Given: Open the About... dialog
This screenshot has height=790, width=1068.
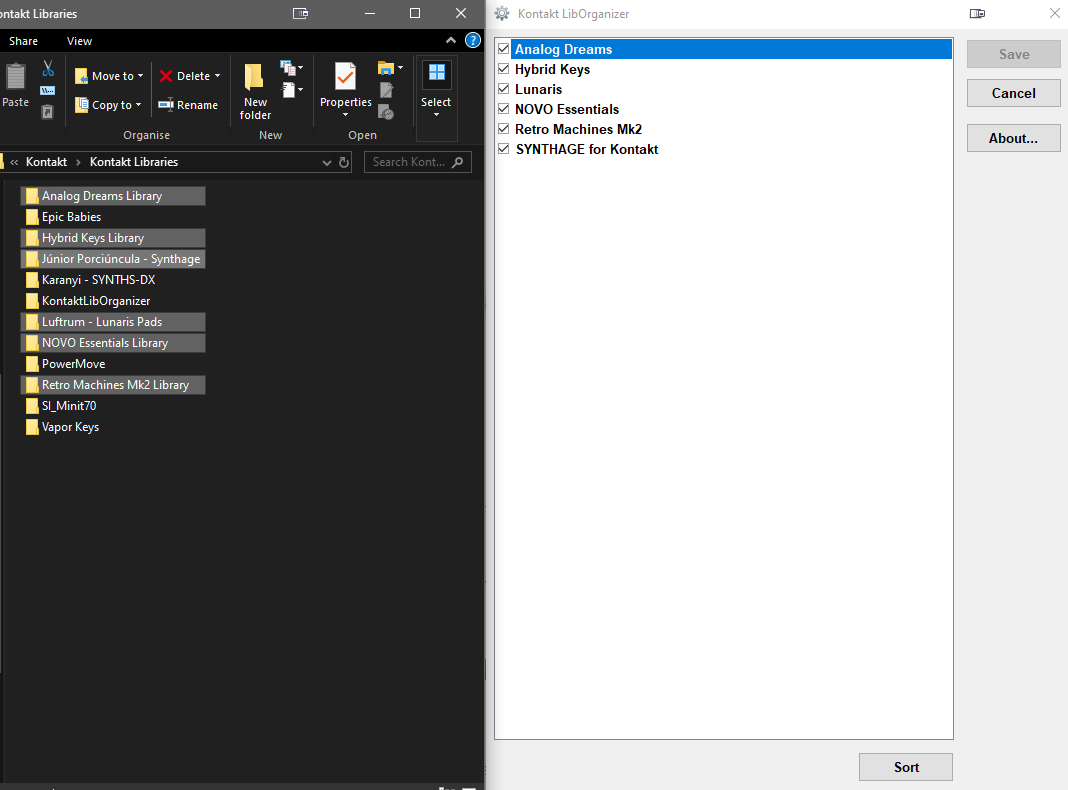Looking at the screenshot, I should tap(1014, 138).
